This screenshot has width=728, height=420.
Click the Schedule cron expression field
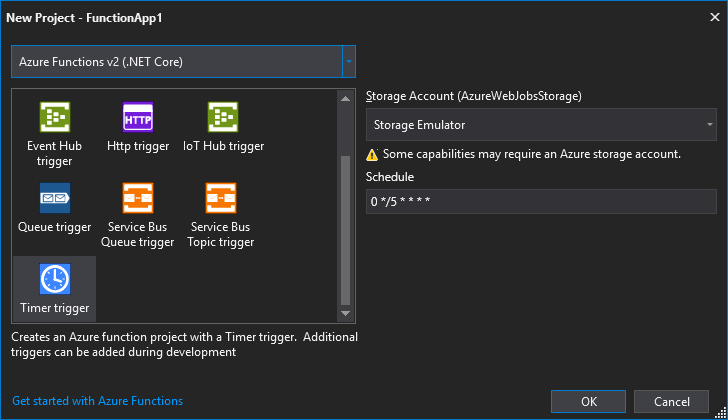[x=541, y=201]
